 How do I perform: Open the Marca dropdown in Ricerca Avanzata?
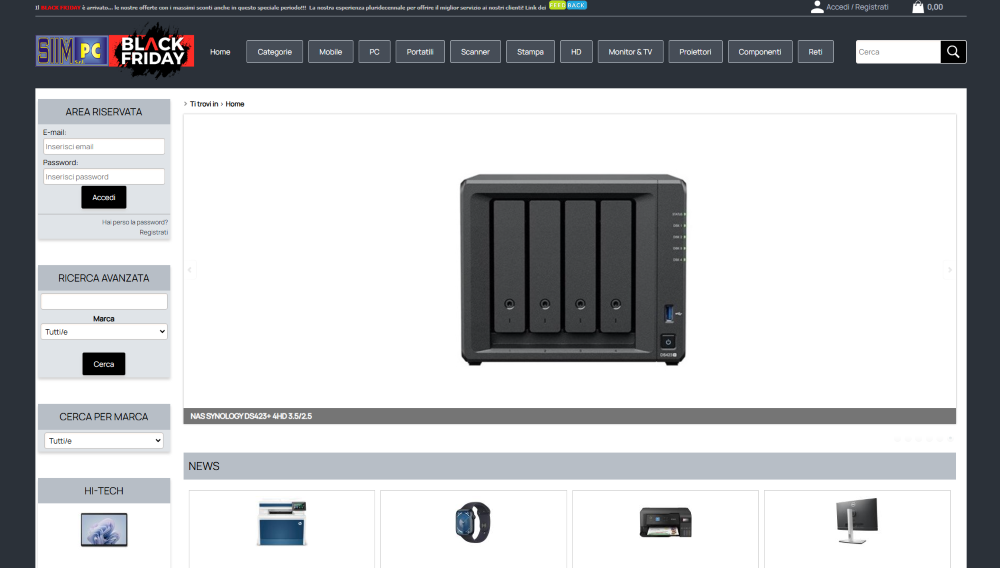click(x=104, y=331)
